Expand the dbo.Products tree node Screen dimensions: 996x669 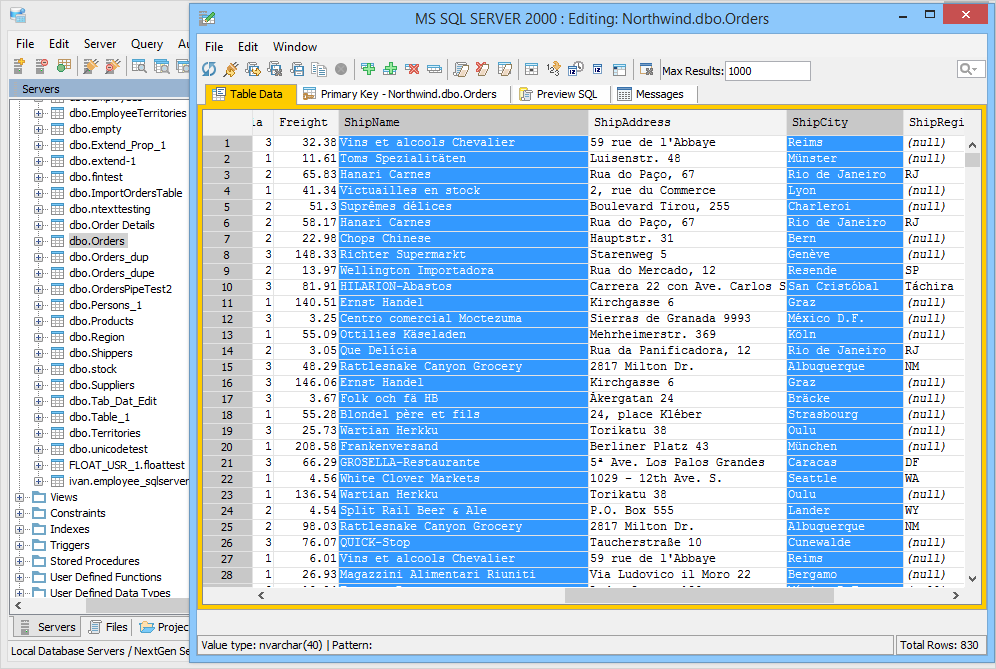(x=39, y=321)
